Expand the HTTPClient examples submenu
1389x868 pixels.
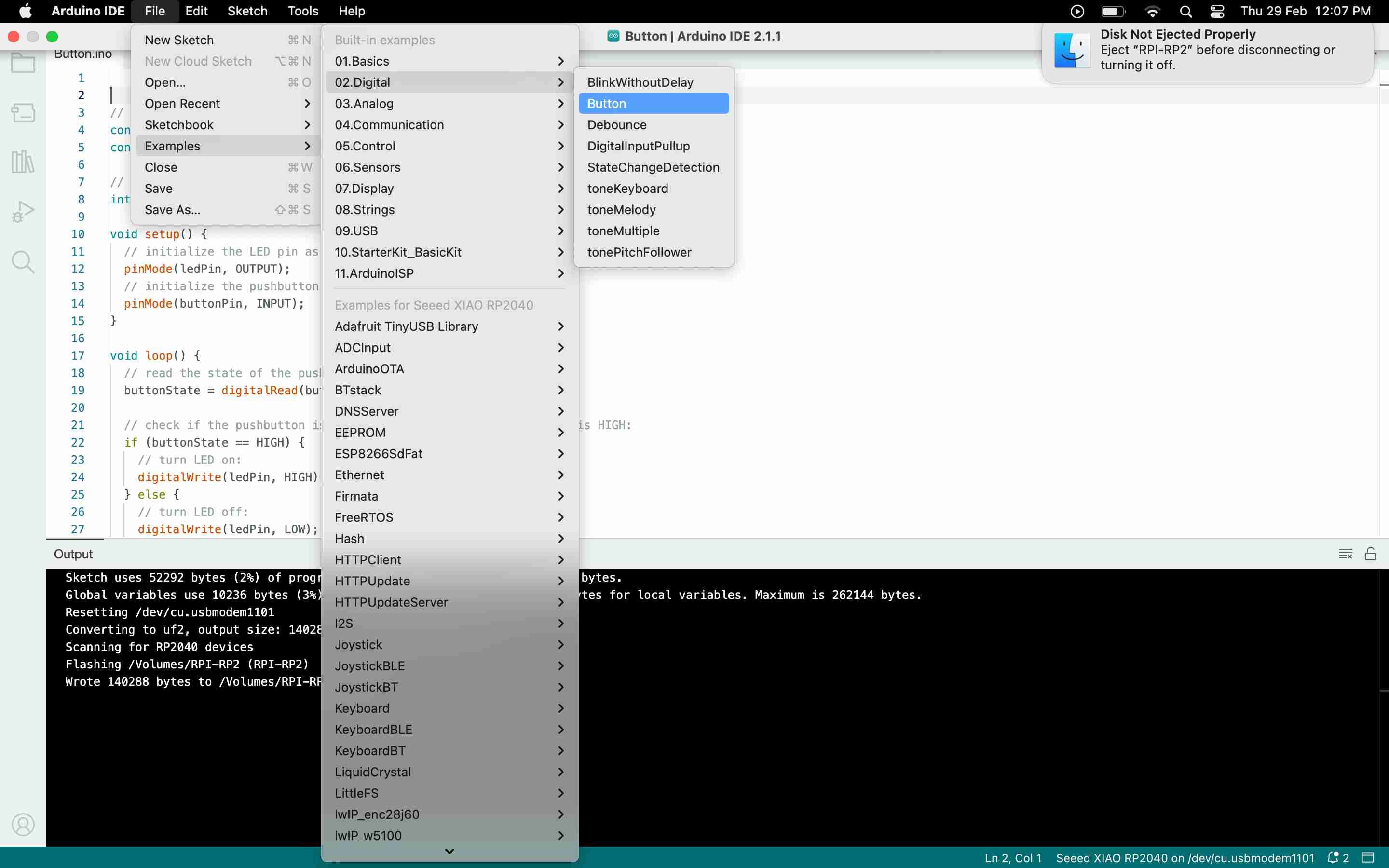(449, 560)
